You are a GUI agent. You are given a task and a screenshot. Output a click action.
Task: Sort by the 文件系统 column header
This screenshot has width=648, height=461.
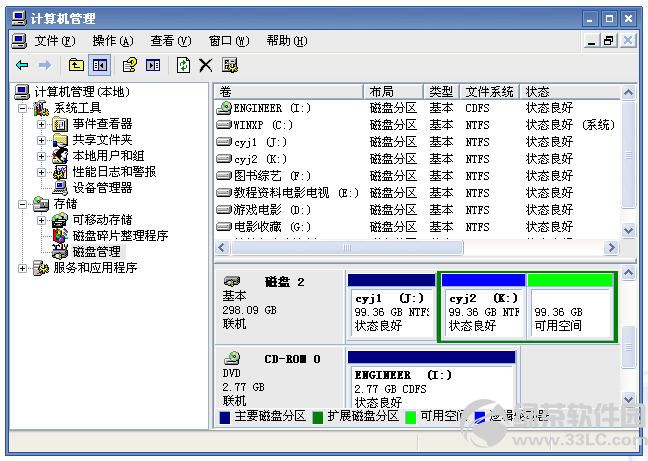[490, 91]
